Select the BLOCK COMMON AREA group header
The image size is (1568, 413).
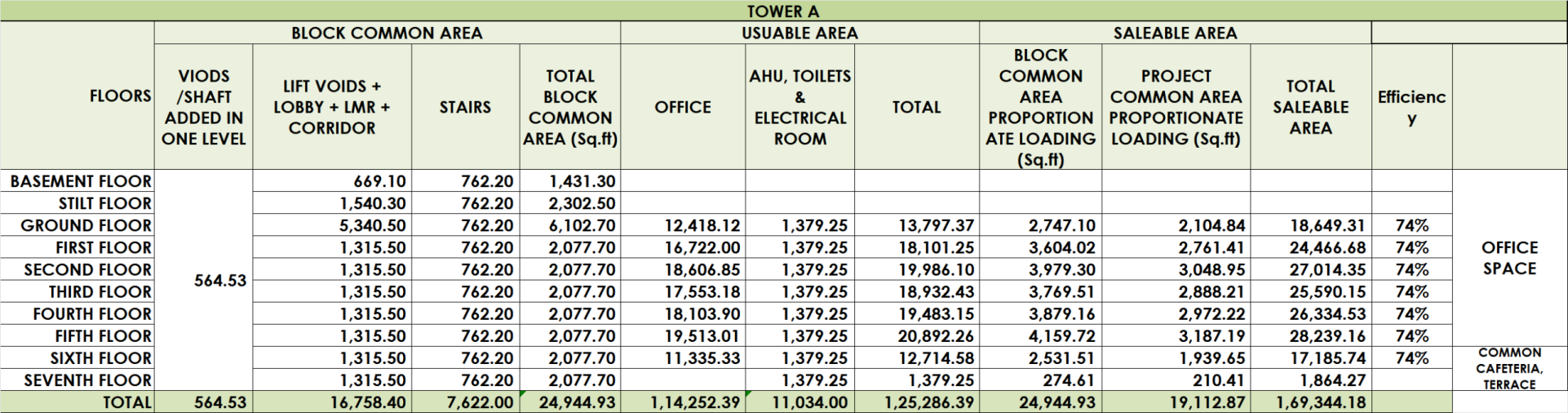pyautogui.click(x=387, y=33)
